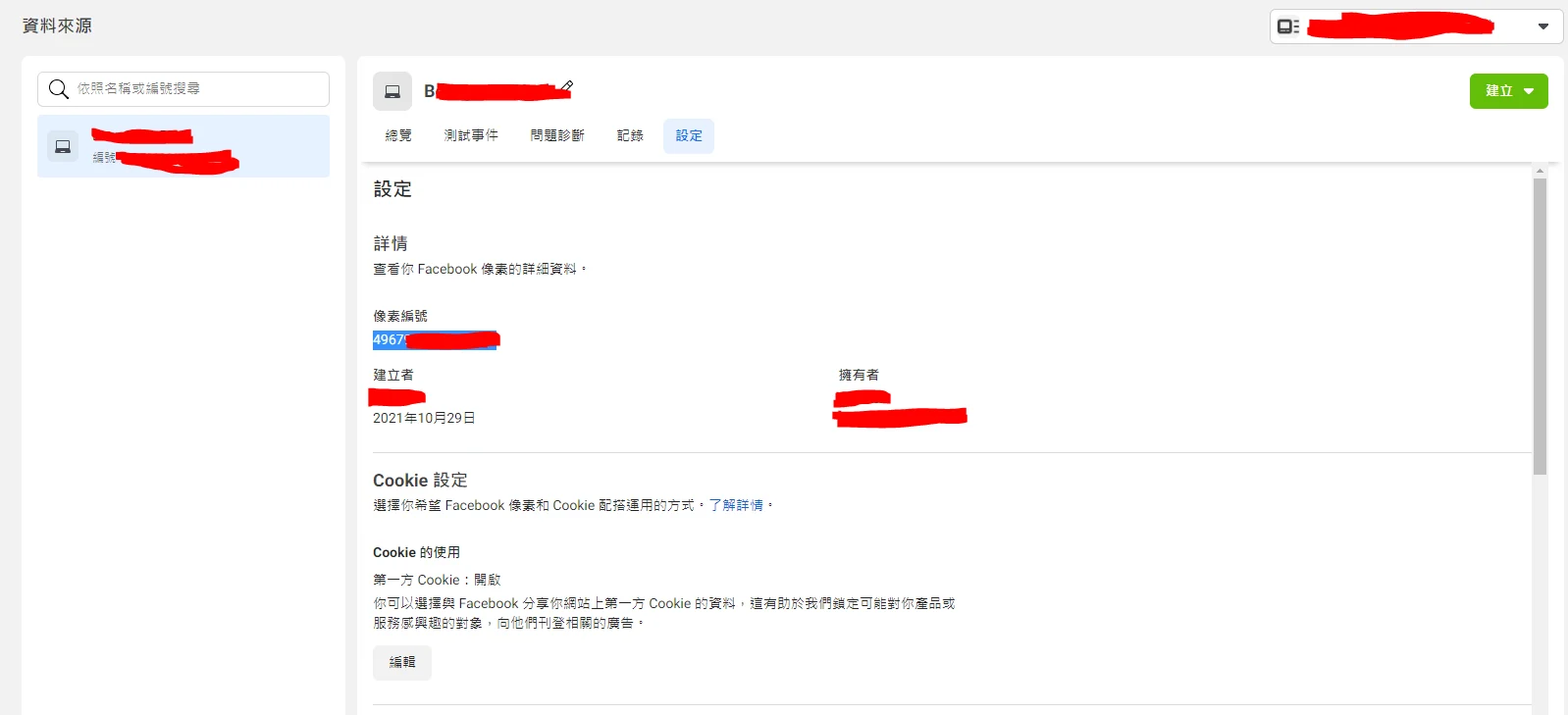1568x715 pixels.
Task: Open the green 建立 dropdown button
Action: coord(1508,91)
